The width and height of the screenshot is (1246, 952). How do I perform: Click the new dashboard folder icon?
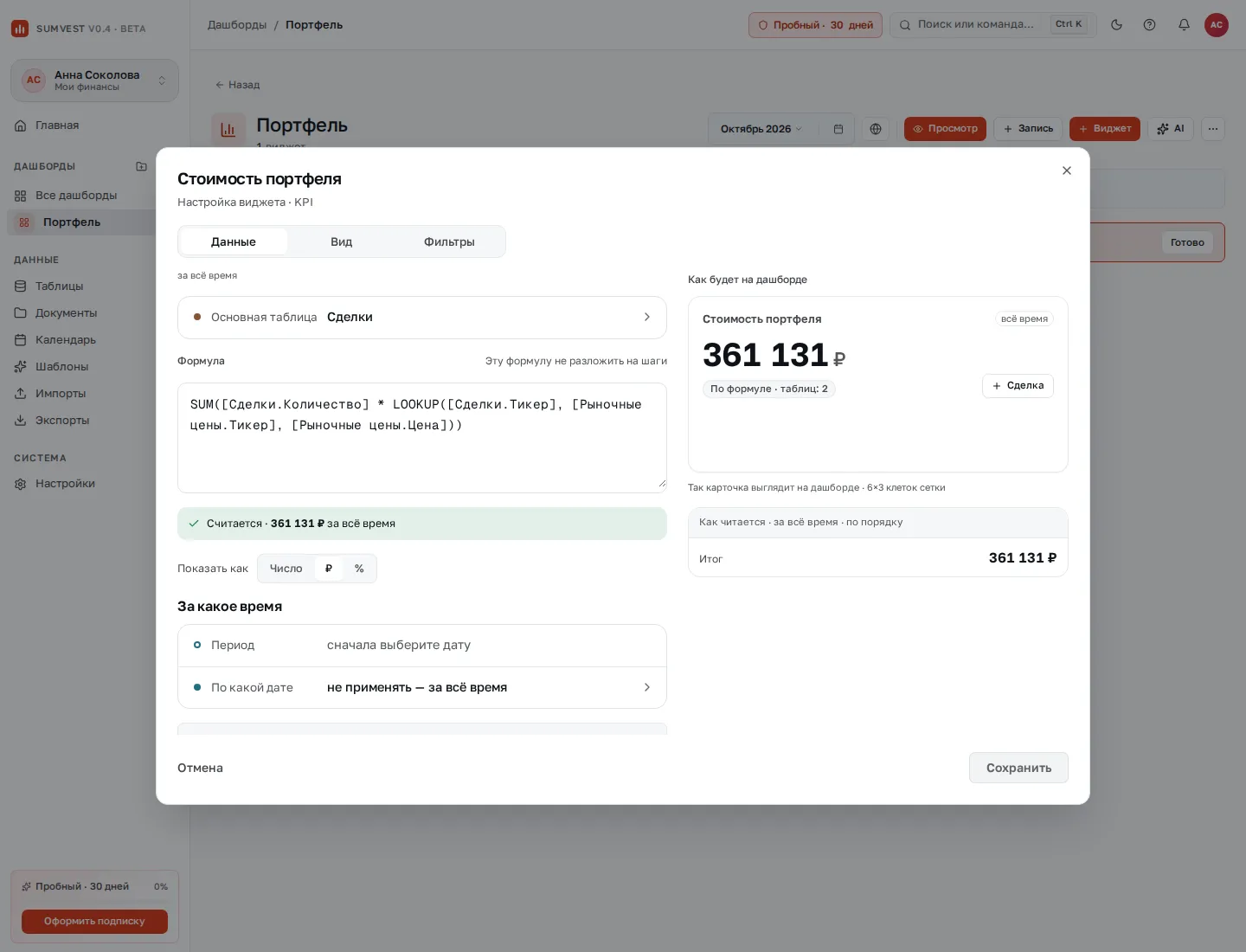pos(141,166)
